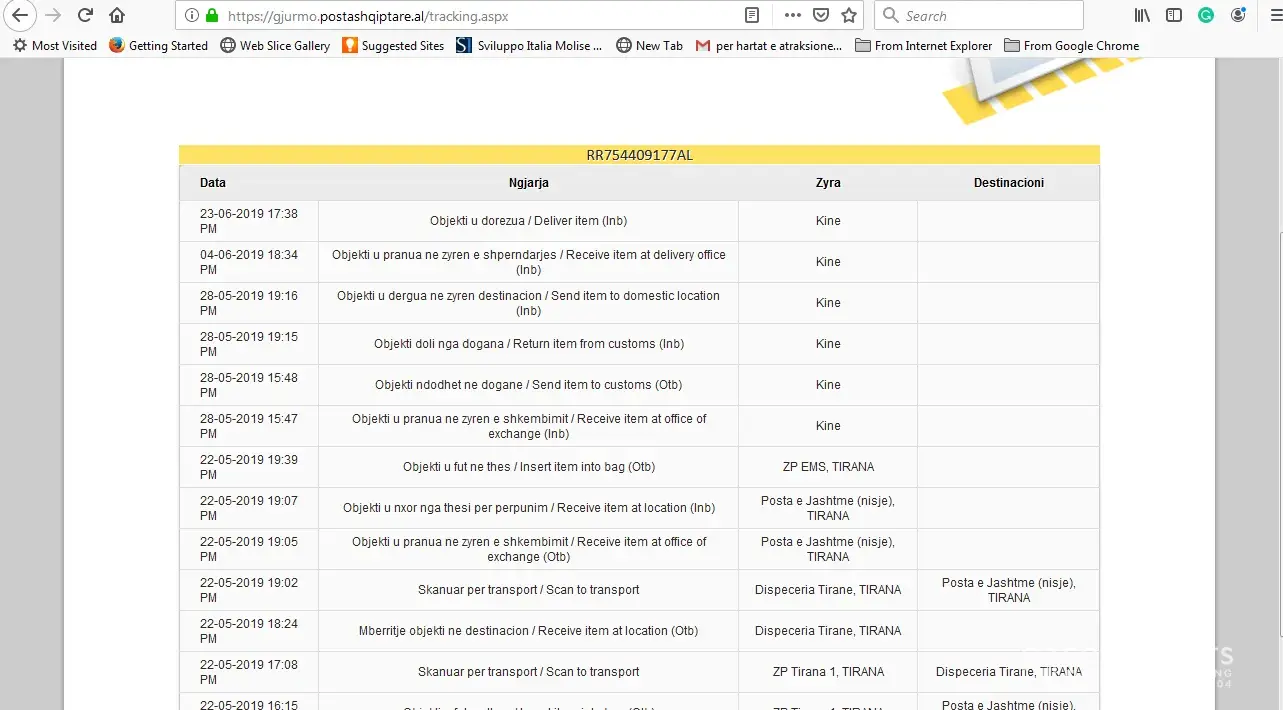Open the Most Visited bookmarks menu
The width and height of the screenshot is (1283, 710).
tap(55, 45)
